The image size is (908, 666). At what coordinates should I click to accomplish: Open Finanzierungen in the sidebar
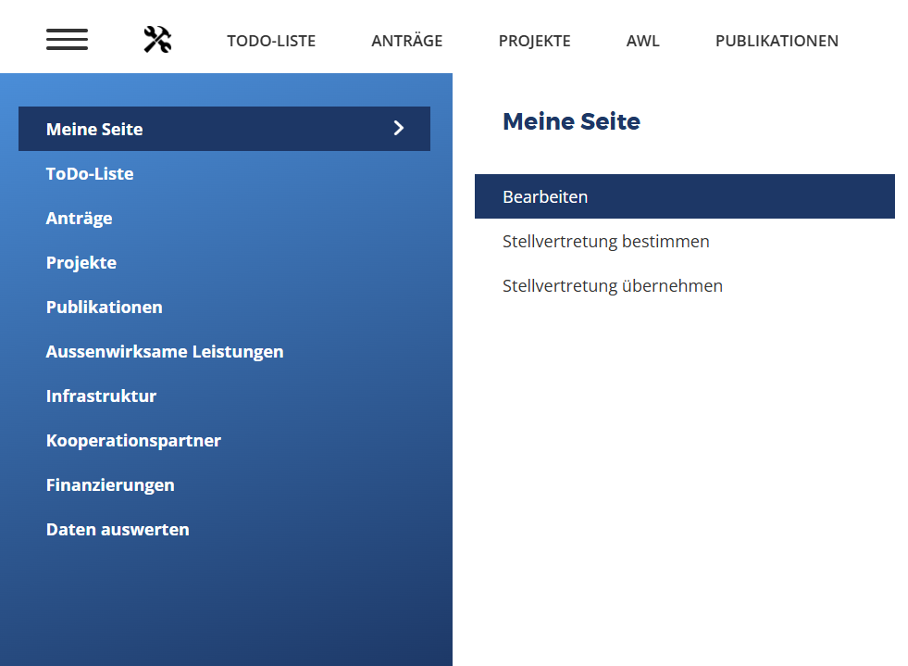pos(110,485)
